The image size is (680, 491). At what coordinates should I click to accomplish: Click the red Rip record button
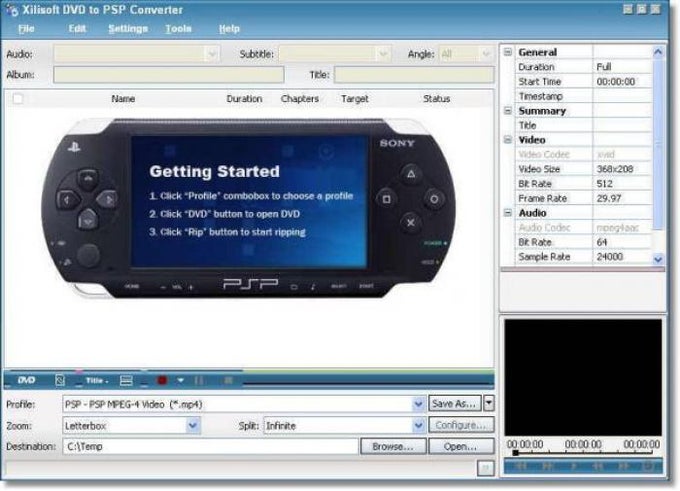point(162,380)
